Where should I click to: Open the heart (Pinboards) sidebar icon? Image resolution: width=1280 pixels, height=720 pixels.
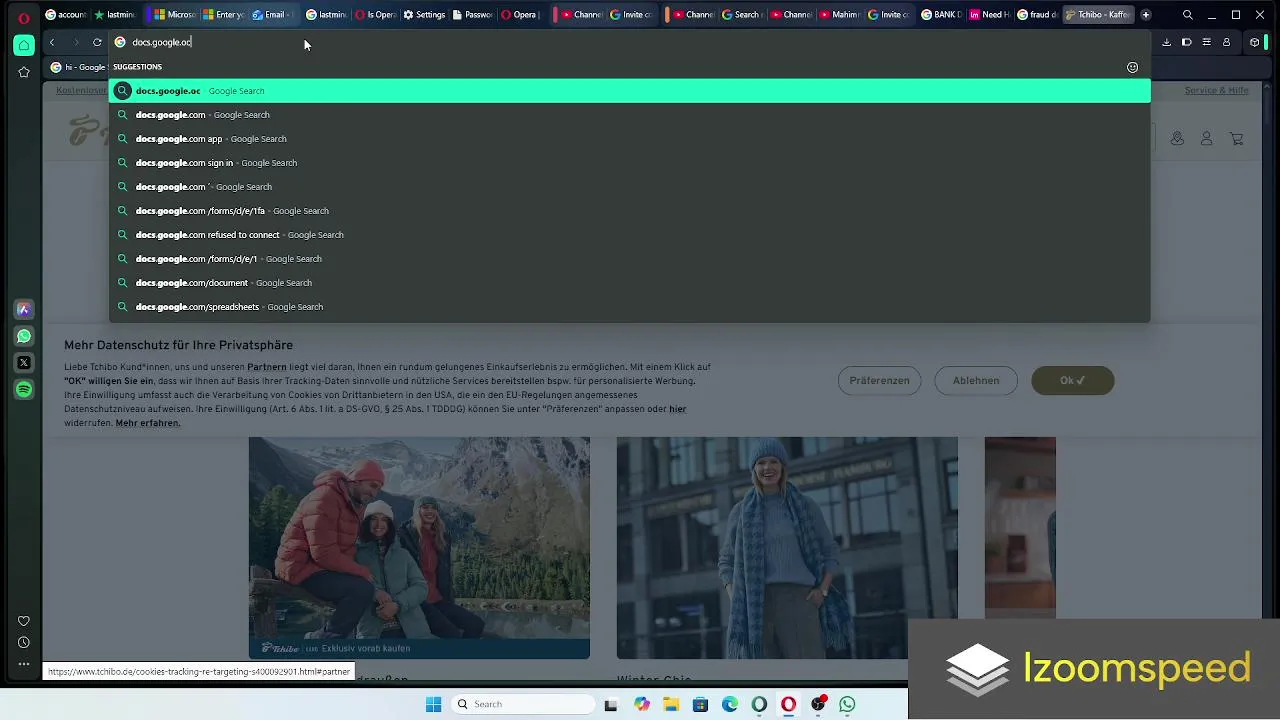(24, 621)
